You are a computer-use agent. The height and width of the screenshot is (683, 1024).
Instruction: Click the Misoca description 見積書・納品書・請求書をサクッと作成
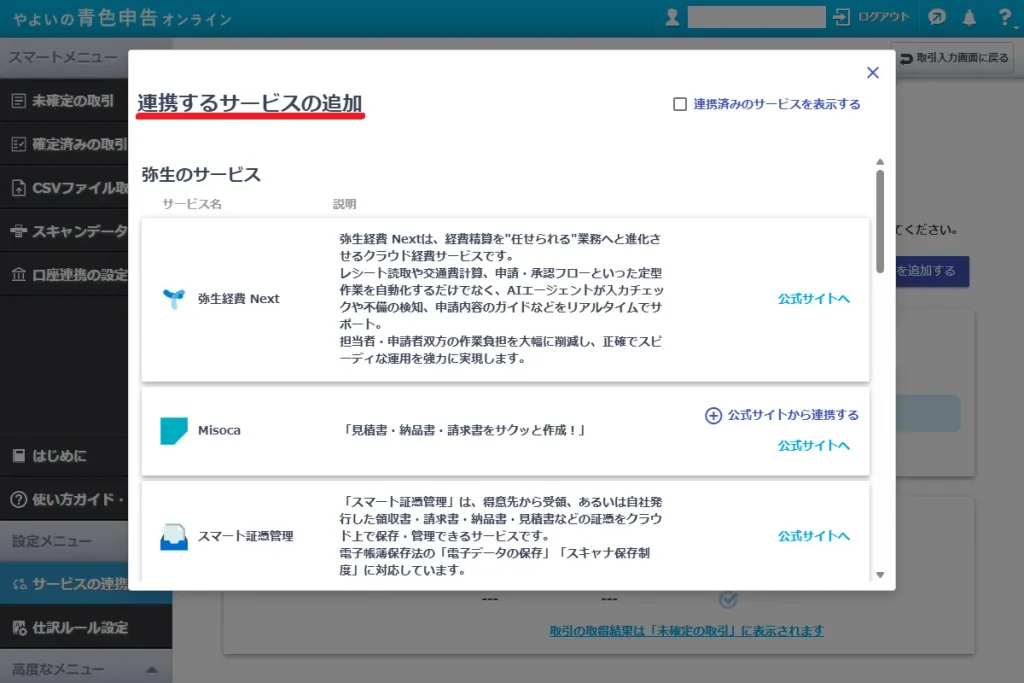[464, 430]
